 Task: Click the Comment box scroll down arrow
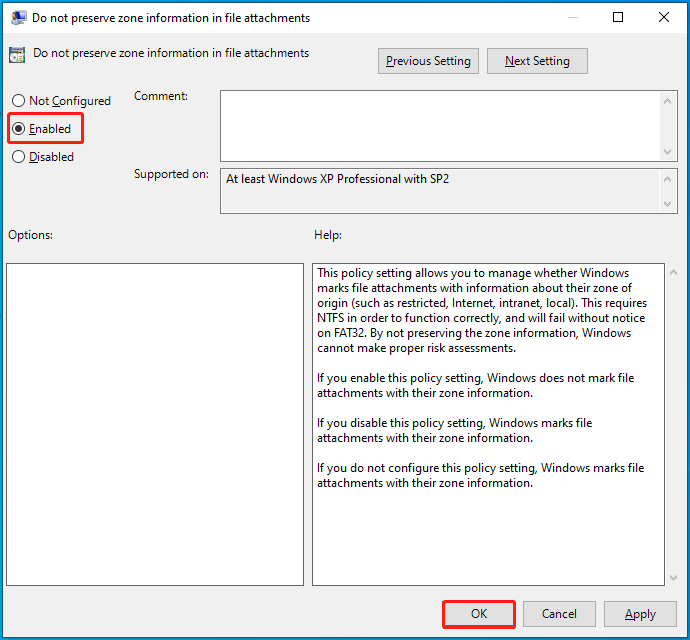point(668,152)
